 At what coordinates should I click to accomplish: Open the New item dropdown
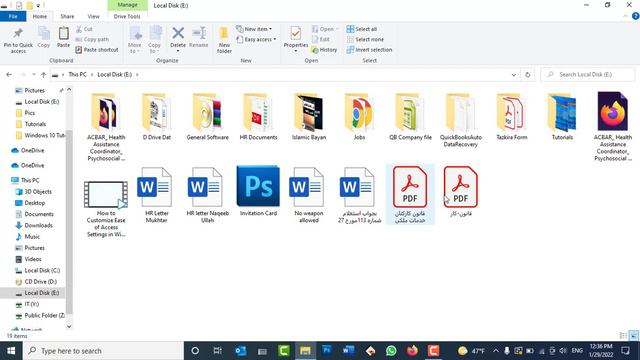(254, 29)
